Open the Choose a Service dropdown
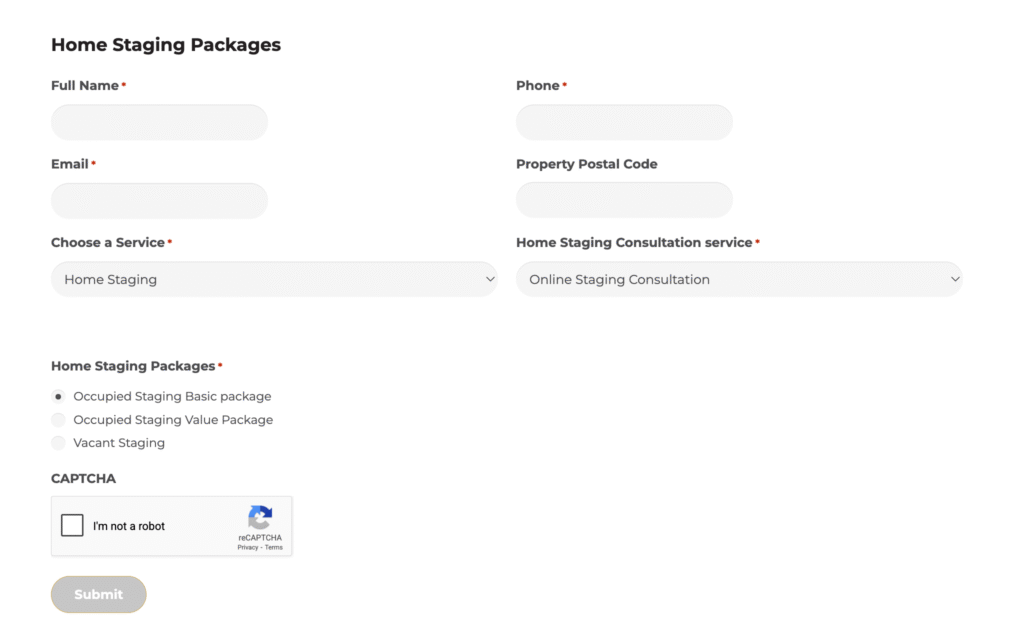The height and width of the screenshot is (626, 1024). pyautogui.click(x=274, y=279)
